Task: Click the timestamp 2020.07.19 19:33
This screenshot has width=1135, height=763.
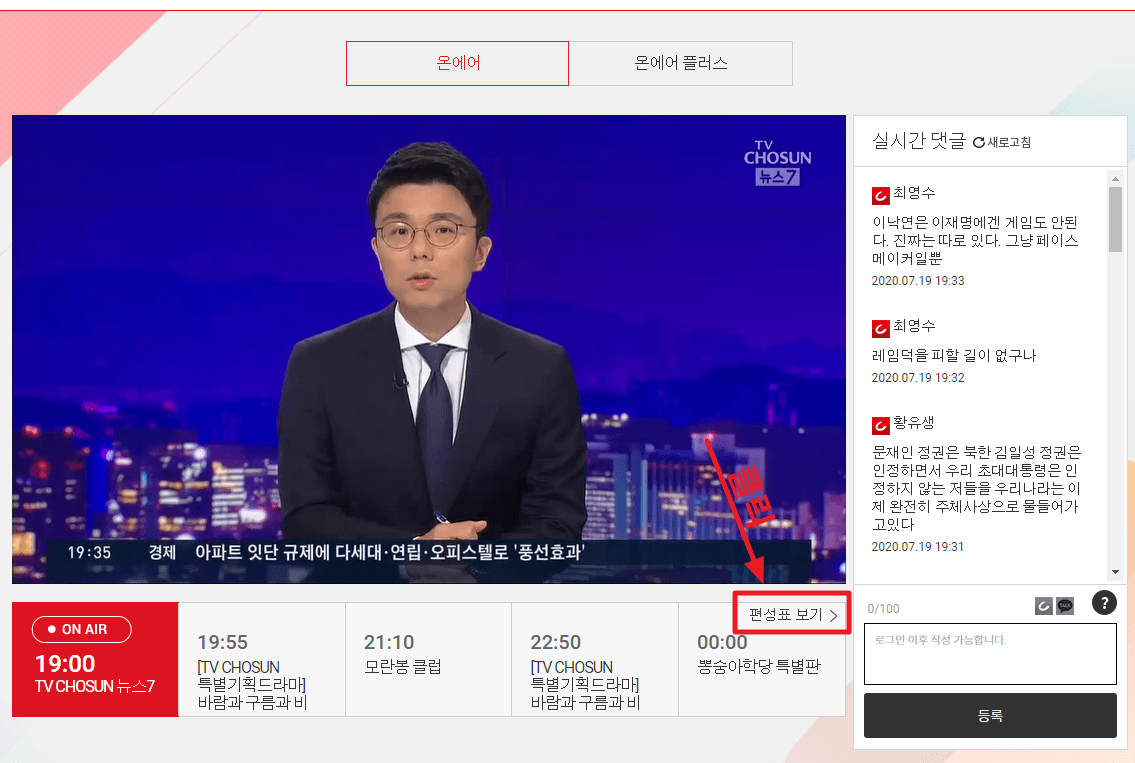Action: click(918, 281)
